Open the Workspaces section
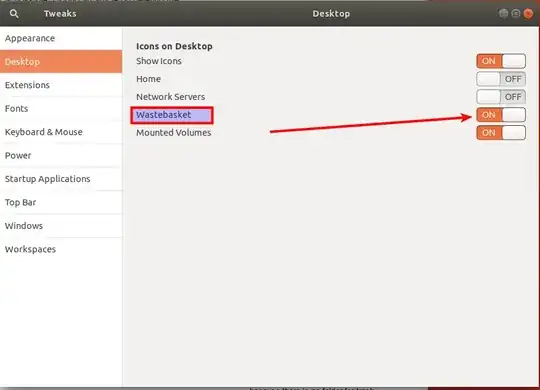The image size is (540, 390). pos(61,249)
